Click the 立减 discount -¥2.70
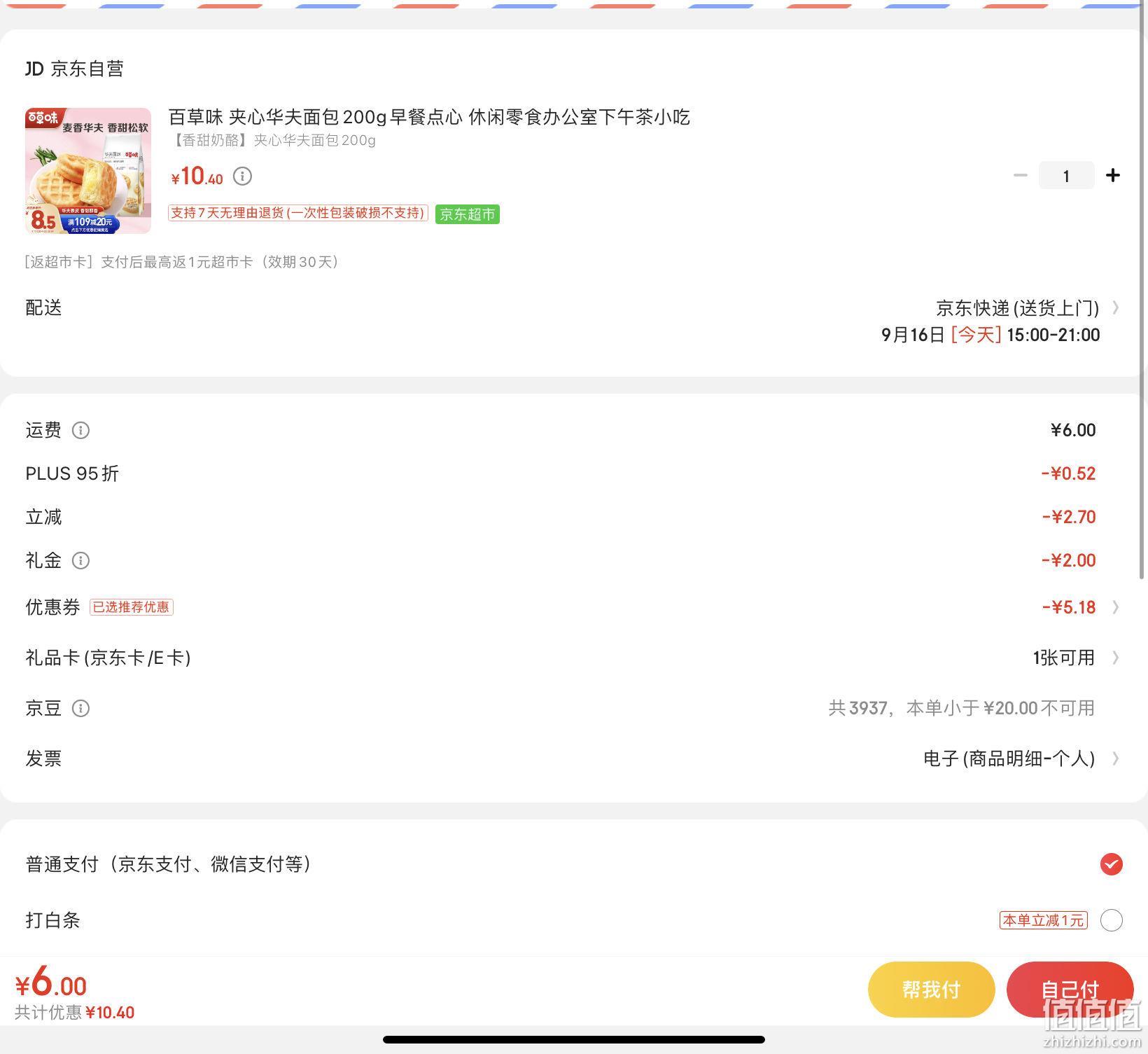1148x1054 pixels. [x=1069, y=517]
